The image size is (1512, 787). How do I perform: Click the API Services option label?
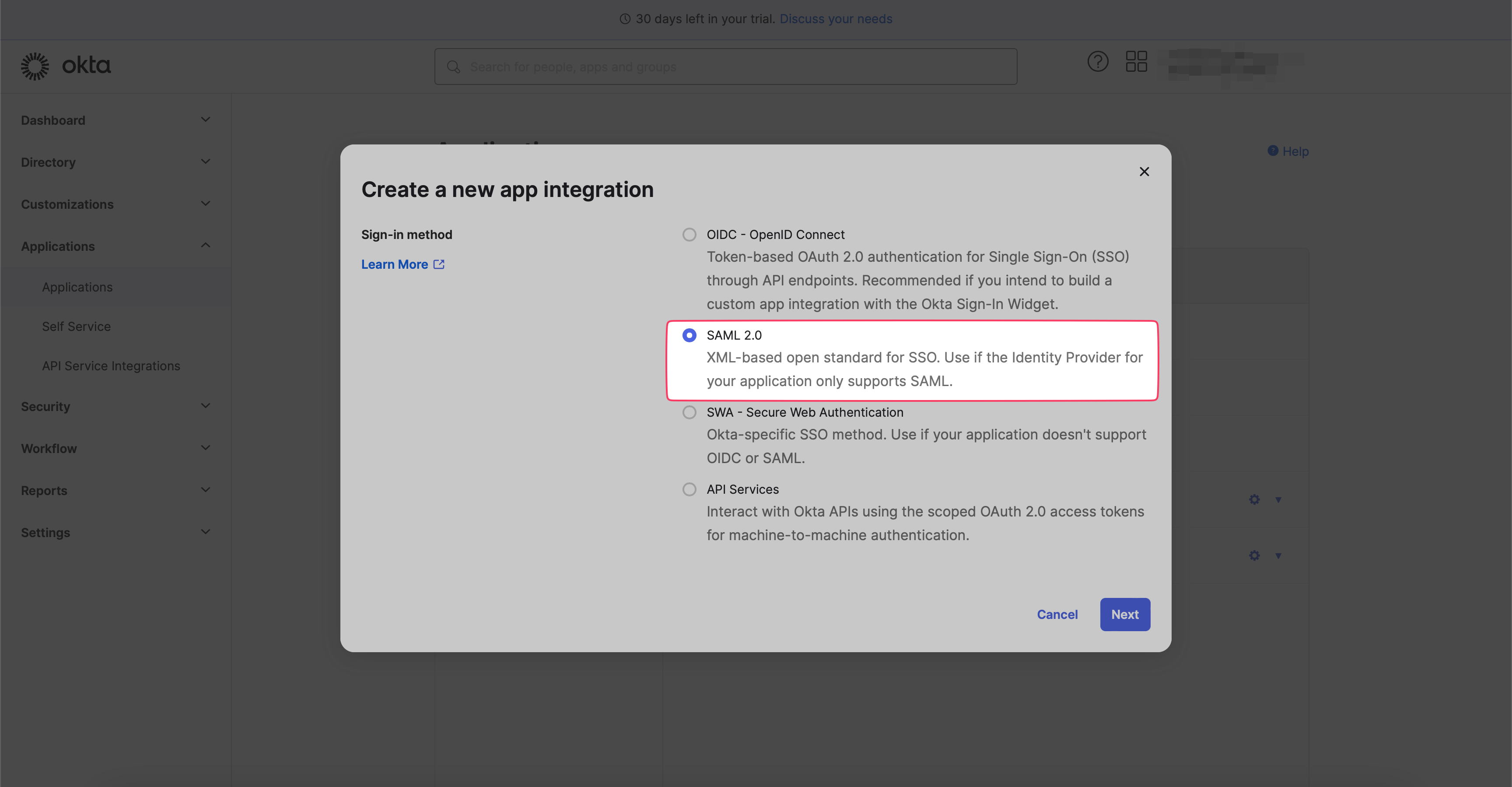pyautogui.click(x=742, y=489)
